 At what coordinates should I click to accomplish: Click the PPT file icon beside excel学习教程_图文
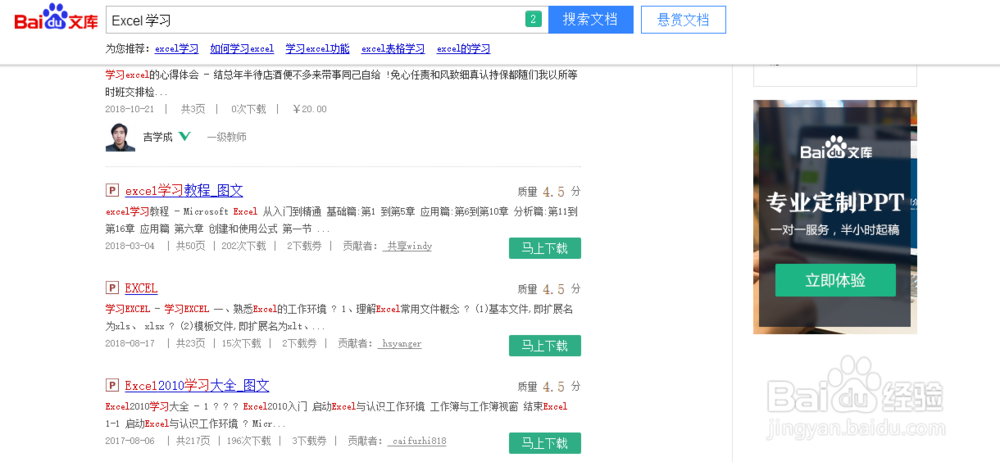click(112, 190)
